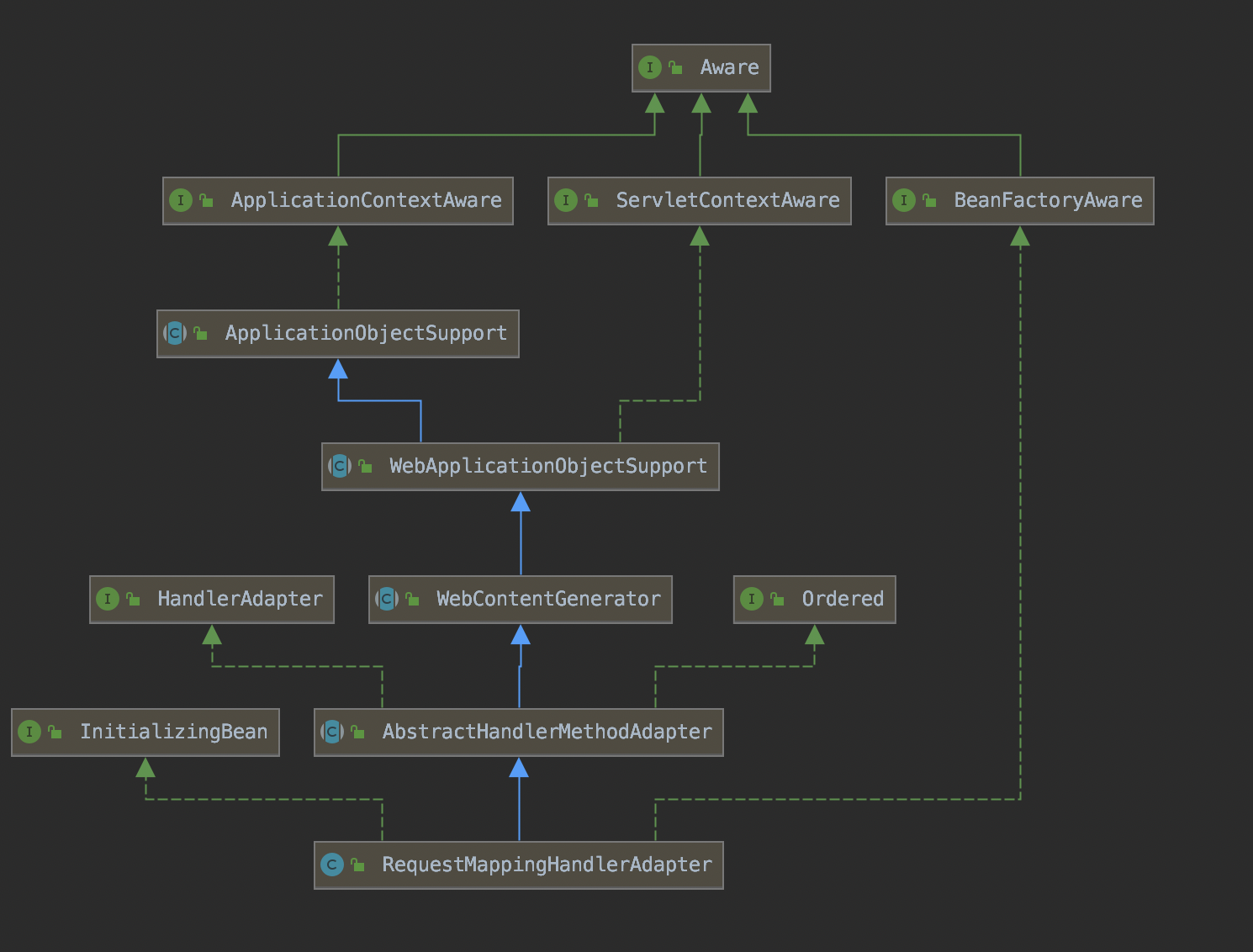Click the interface icon beside ServletContextAware

pyautogui.click(x=565, y=200)
